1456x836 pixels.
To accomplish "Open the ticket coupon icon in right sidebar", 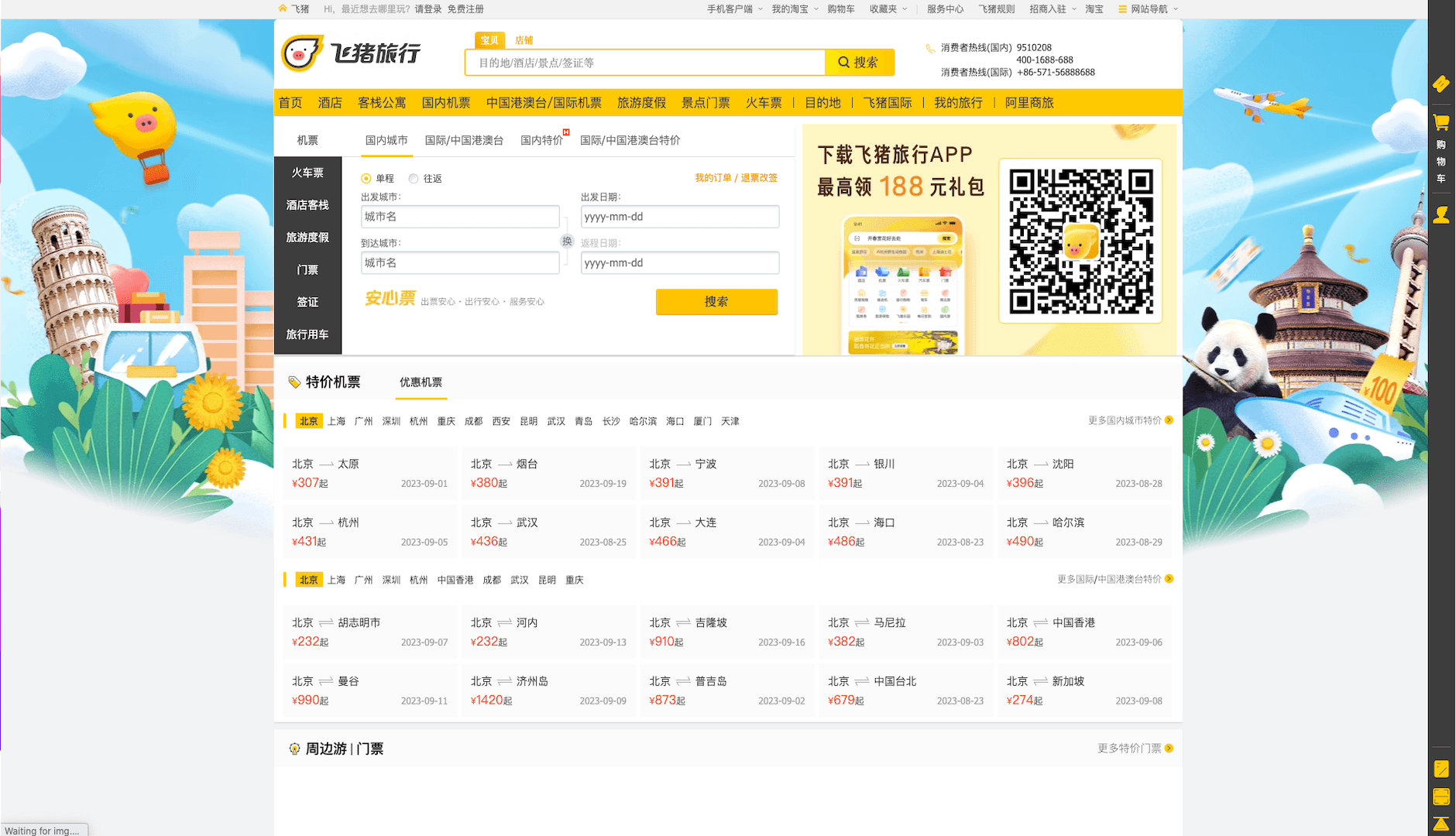I will (1441, 84).
